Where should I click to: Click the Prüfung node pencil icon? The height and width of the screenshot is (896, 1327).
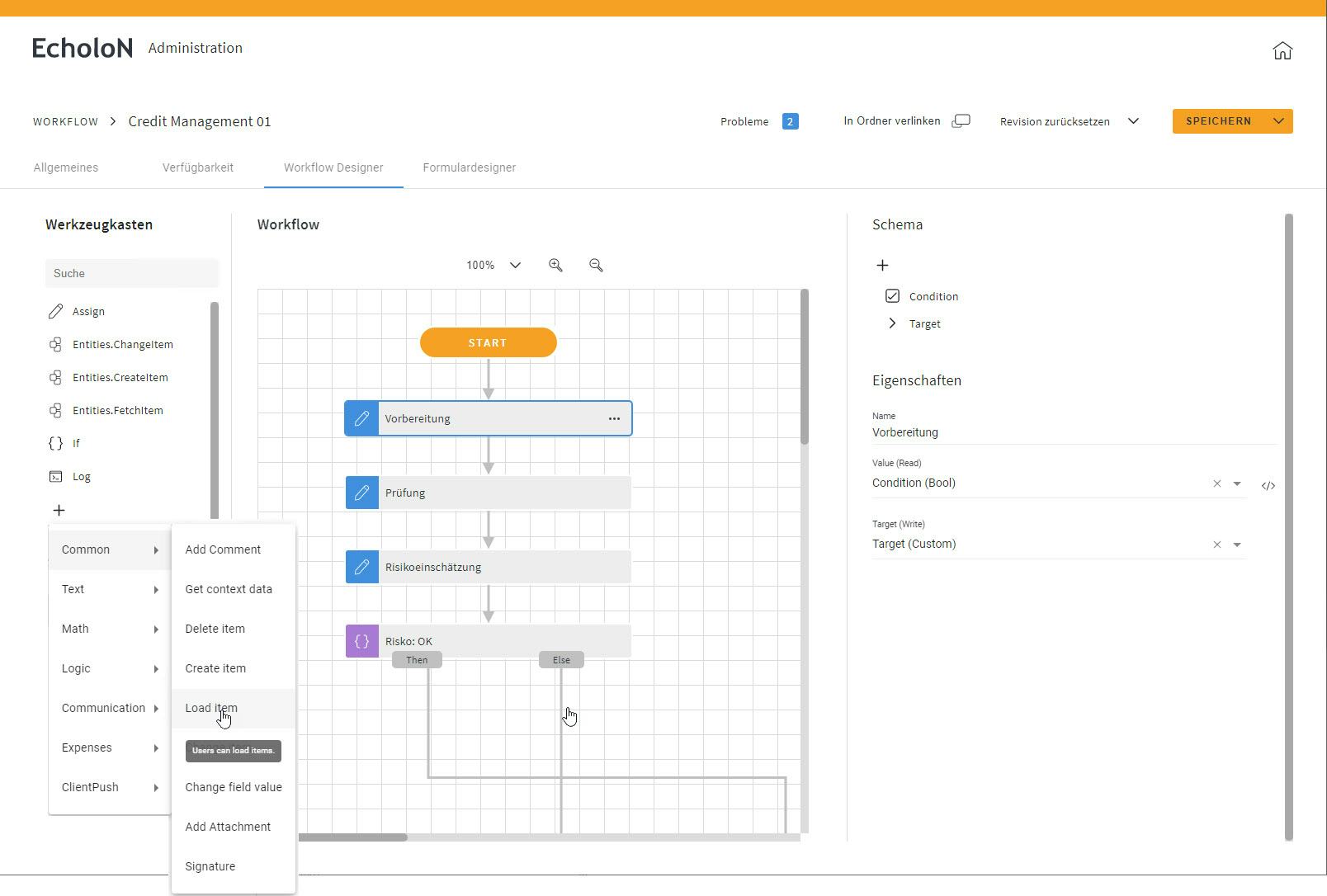[x=361, y=493]
